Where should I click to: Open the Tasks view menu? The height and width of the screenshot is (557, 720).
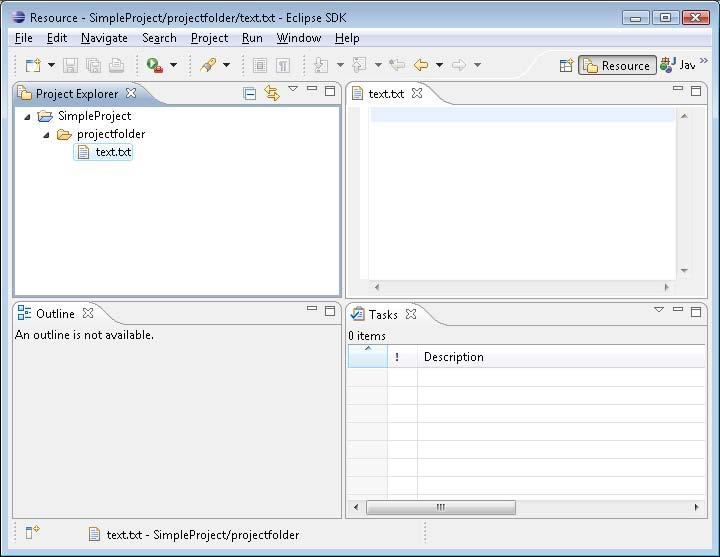(x=659, y=309)
